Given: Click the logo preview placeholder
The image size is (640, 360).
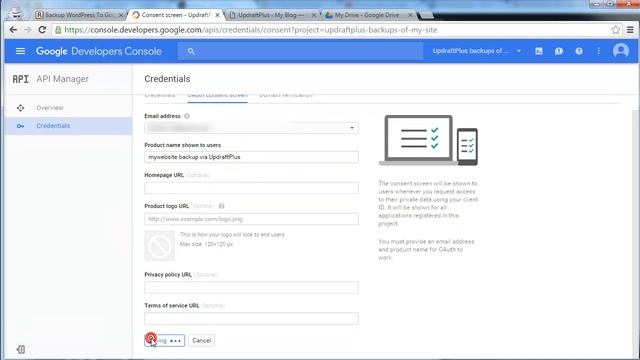Looking at the screenshot, I should pyautogui.click(x=160, y=246).
